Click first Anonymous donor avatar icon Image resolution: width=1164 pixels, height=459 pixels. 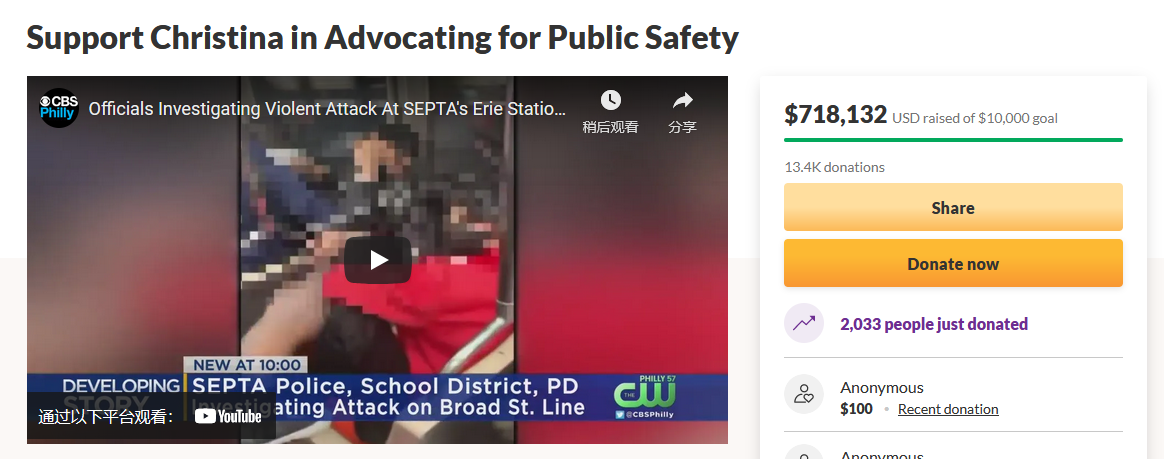[x=804, y=394]
